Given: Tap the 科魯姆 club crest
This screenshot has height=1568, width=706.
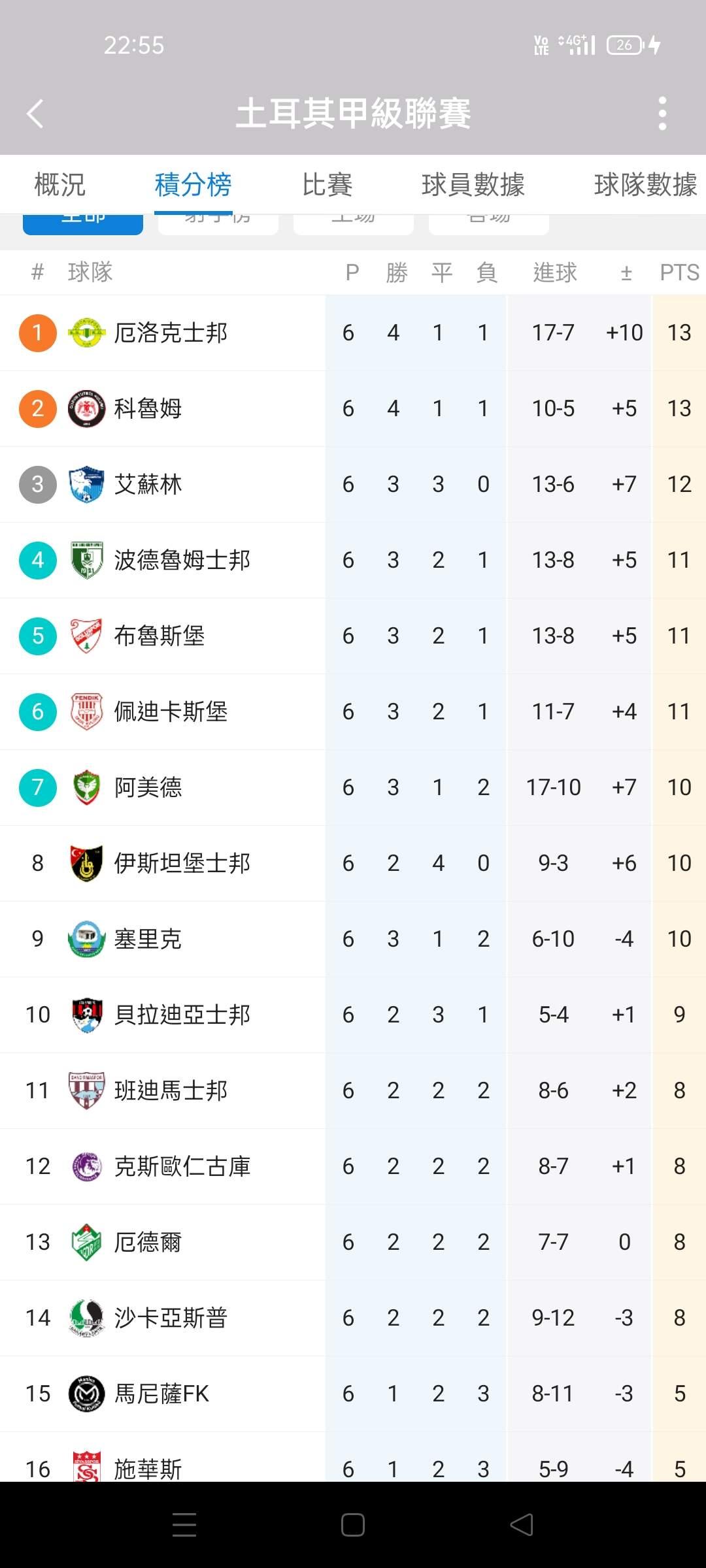Looking at the screenshot, I should click(x=86, y=409).
